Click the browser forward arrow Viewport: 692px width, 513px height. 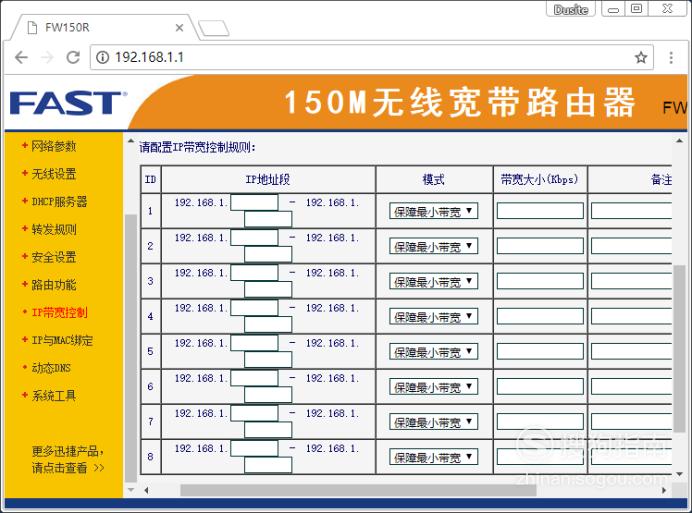[x=47, y=57]
